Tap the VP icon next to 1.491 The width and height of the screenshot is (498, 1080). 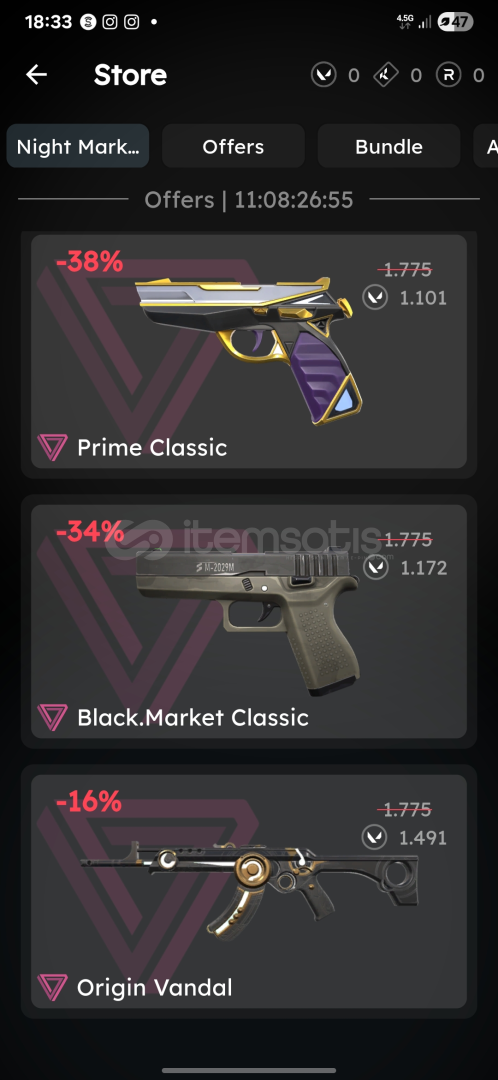point(375,838)
